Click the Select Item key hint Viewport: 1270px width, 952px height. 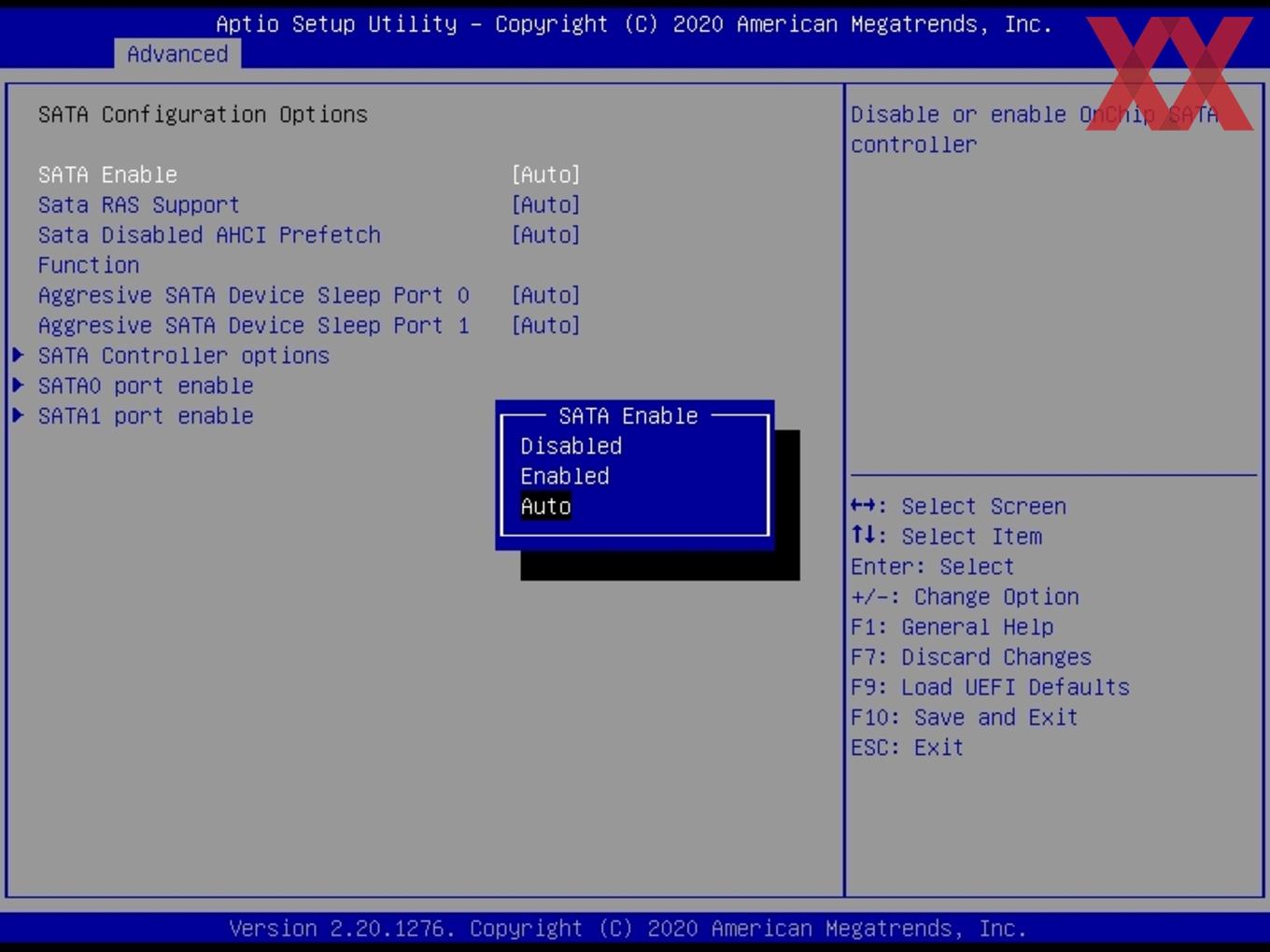point(946,536)
